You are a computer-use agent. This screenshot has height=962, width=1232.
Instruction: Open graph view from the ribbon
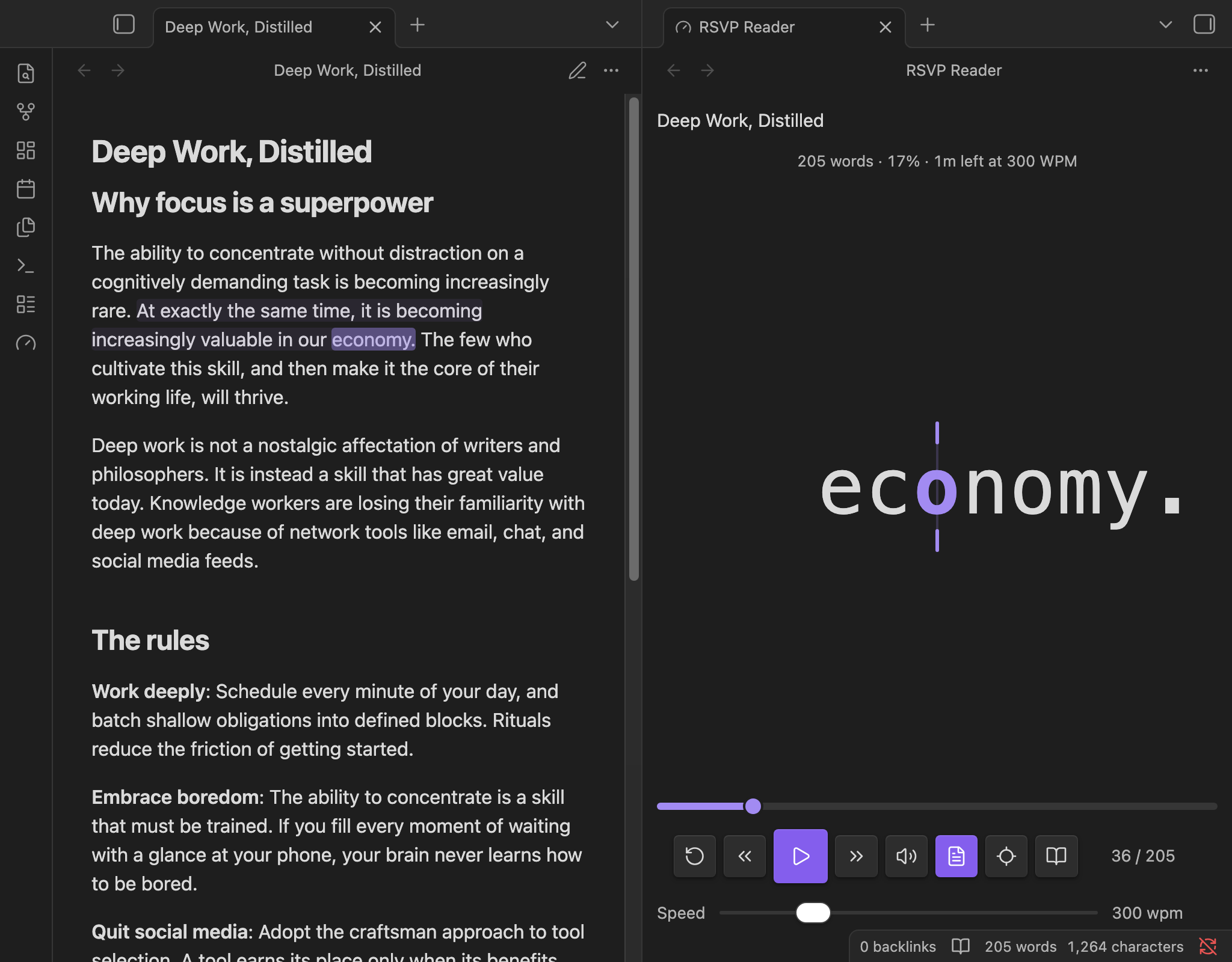26,112
